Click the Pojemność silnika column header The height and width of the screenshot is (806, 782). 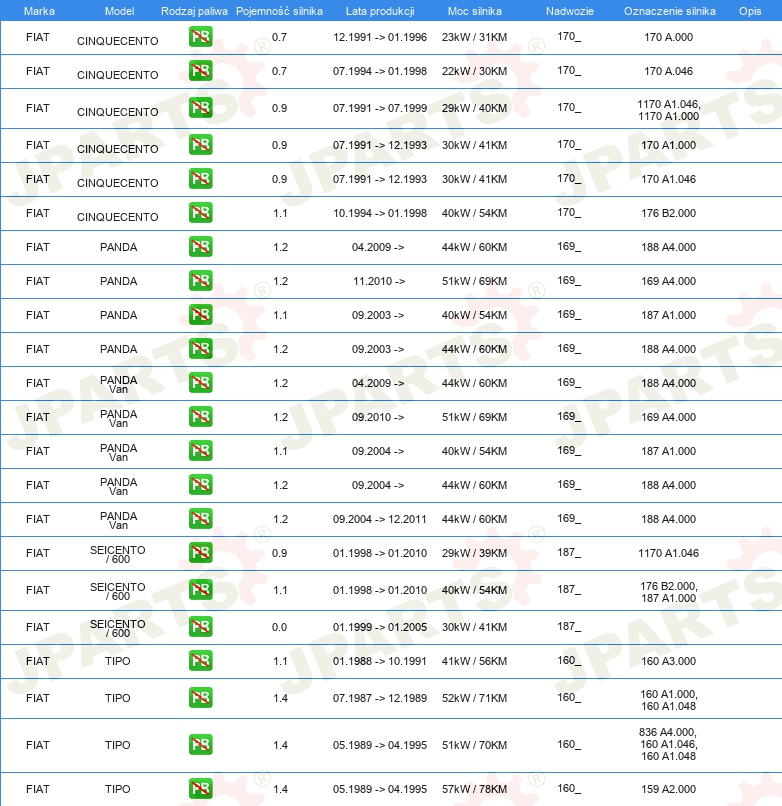(279, 11)
